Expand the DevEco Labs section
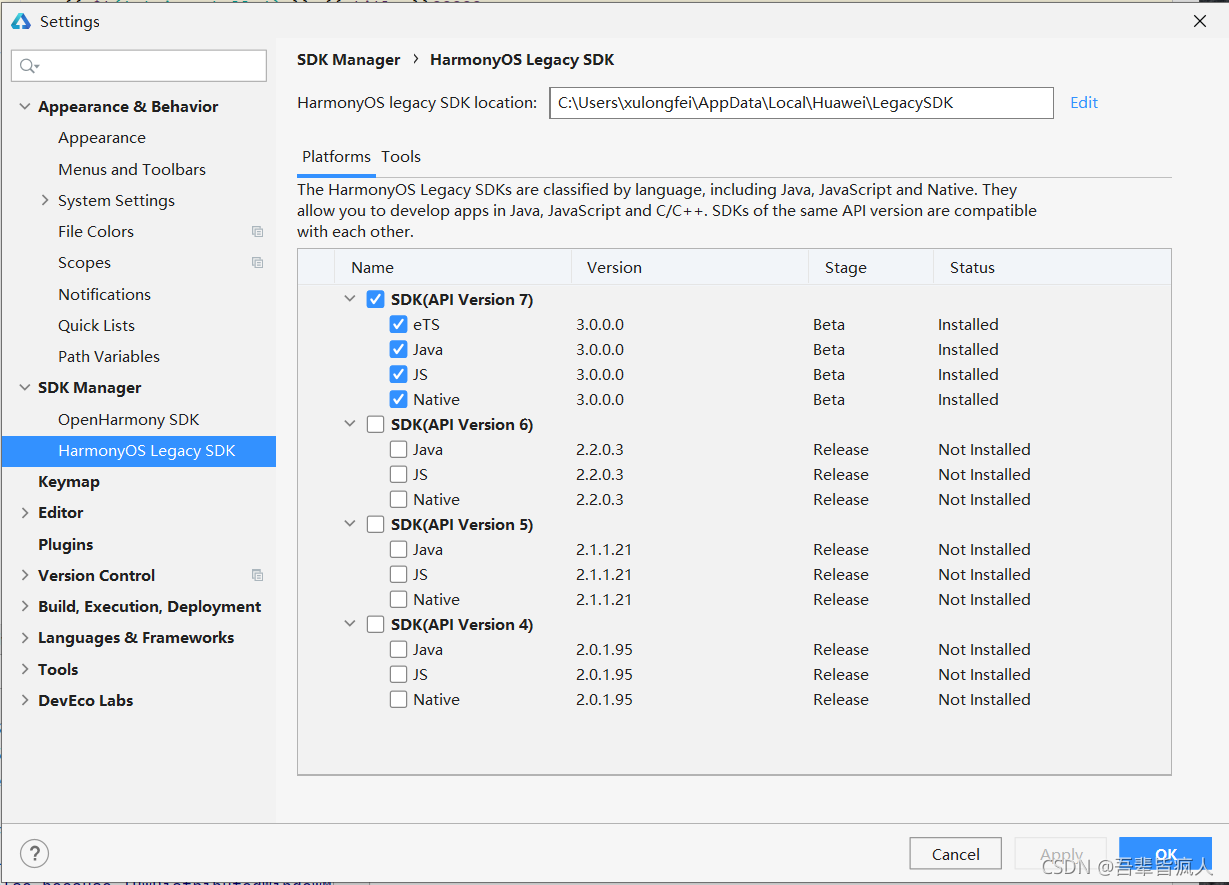Viewport: 1229px width, 885px height. pos(25,701)
